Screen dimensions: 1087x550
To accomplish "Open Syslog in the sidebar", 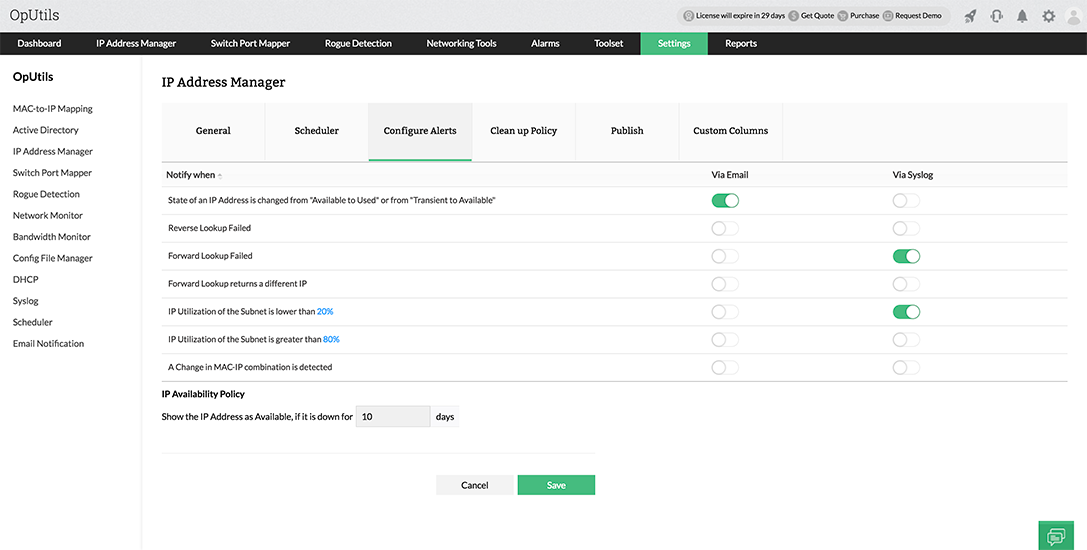I will coord(26,301).
